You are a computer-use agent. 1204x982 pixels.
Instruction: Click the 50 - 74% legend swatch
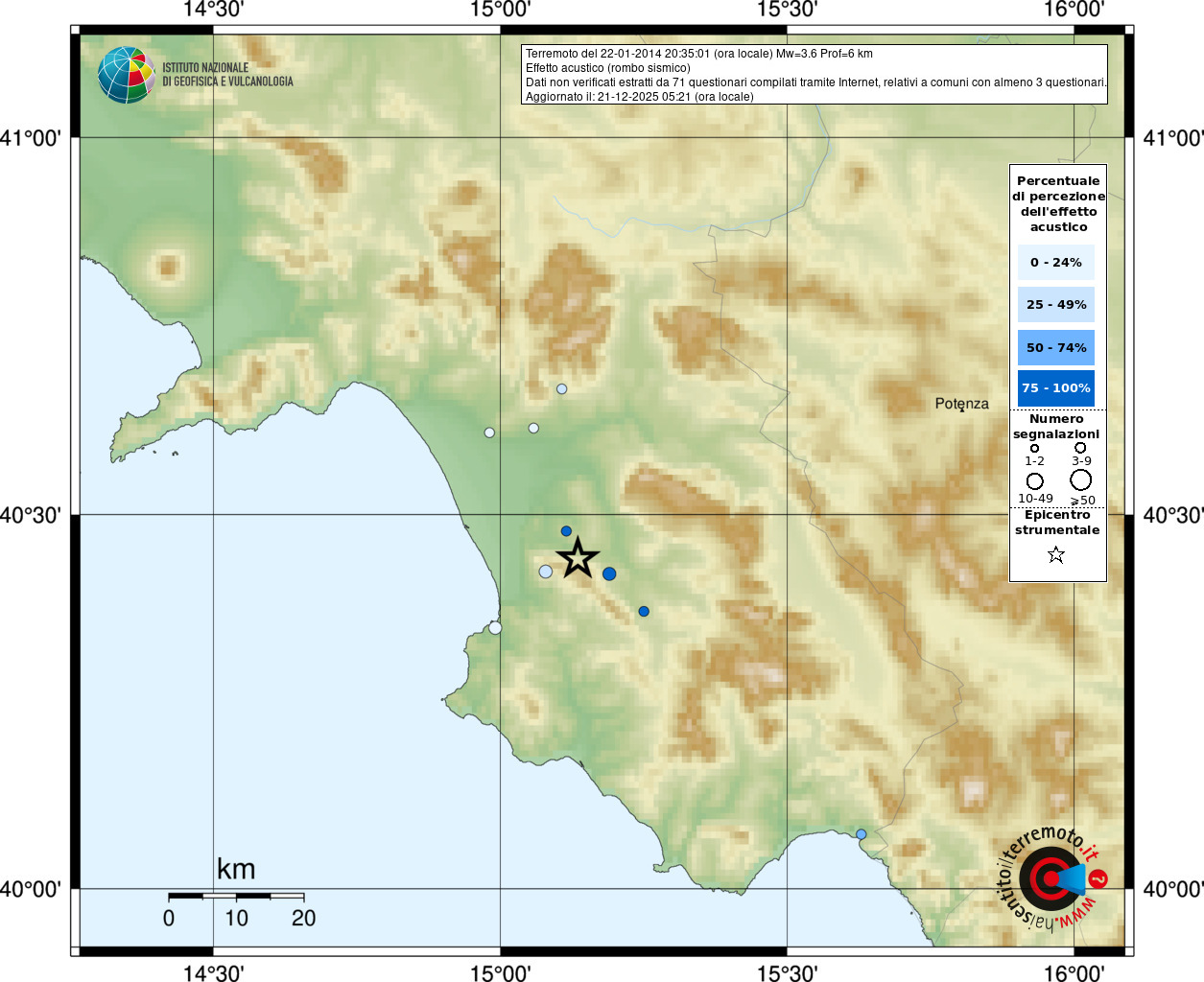tap(1055, 347)
